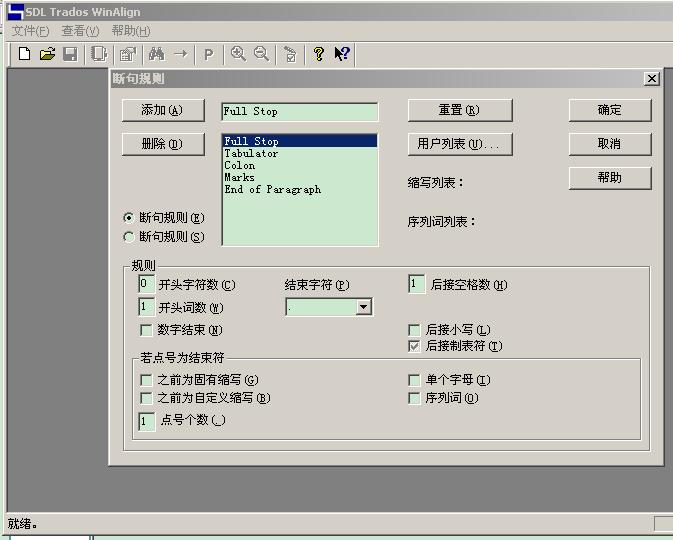673x540 pixels.
Task: Open the 文件(F) menu
Action: tap(30, 31)
